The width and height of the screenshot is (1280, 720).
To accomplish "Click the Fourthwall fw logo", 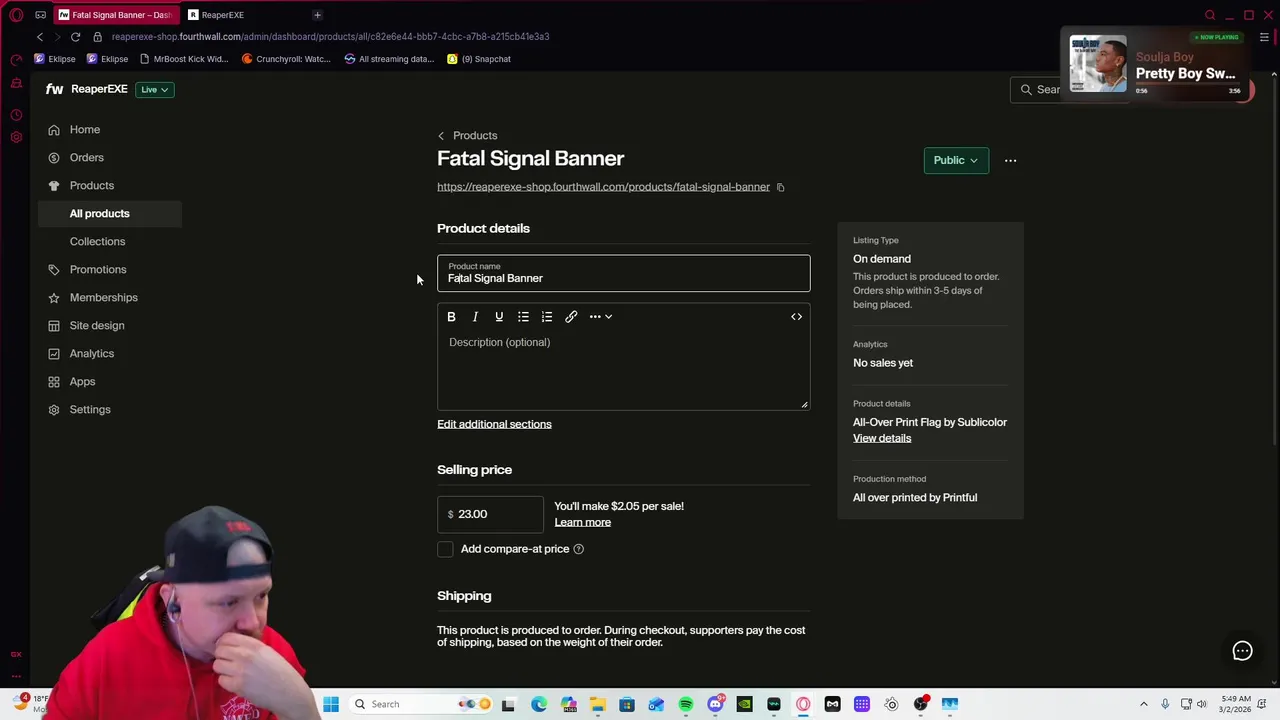I will tap(54, 89).
